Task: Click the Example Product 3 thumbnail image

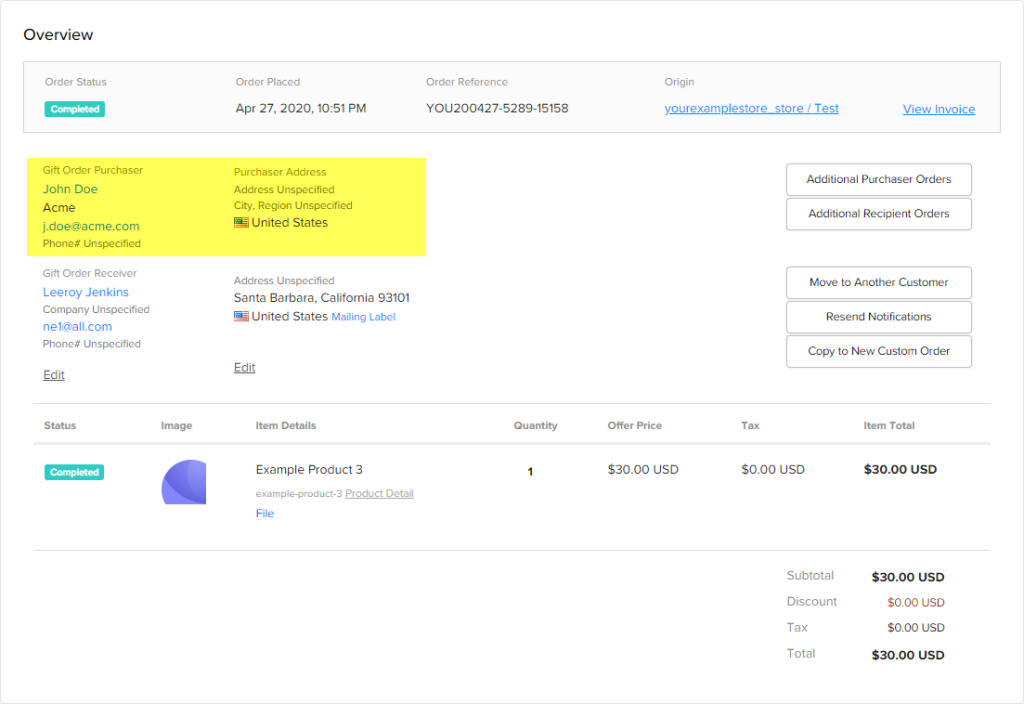Action: (184, 482)
